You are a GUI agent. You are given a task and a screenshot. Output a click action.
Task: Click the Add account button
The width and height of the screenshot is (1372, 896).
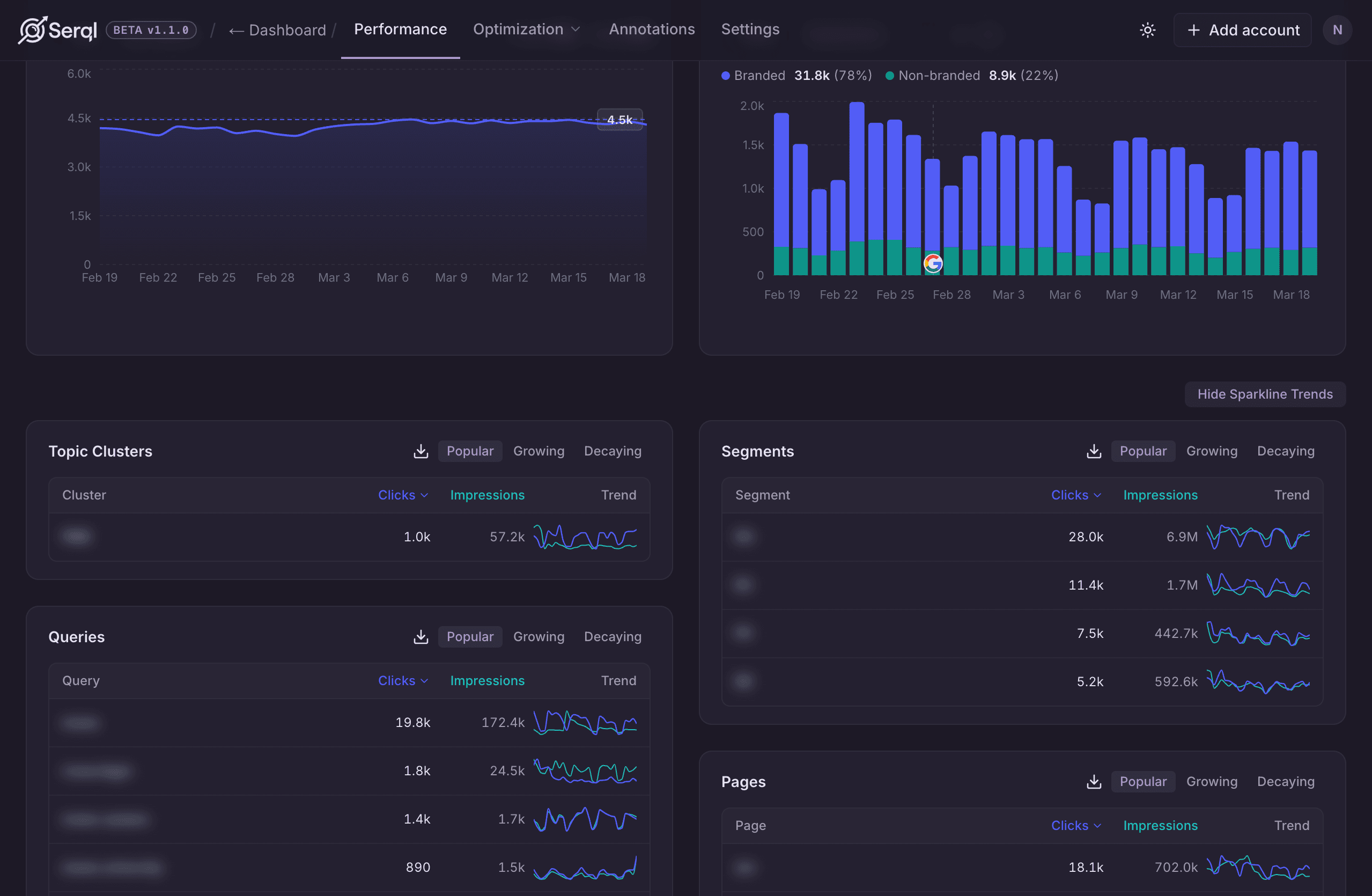(x=1243, y=30)
